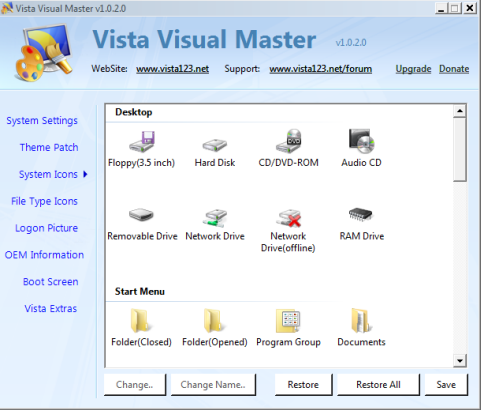Click the v1.0.2.0 version label

pos(351,43)
